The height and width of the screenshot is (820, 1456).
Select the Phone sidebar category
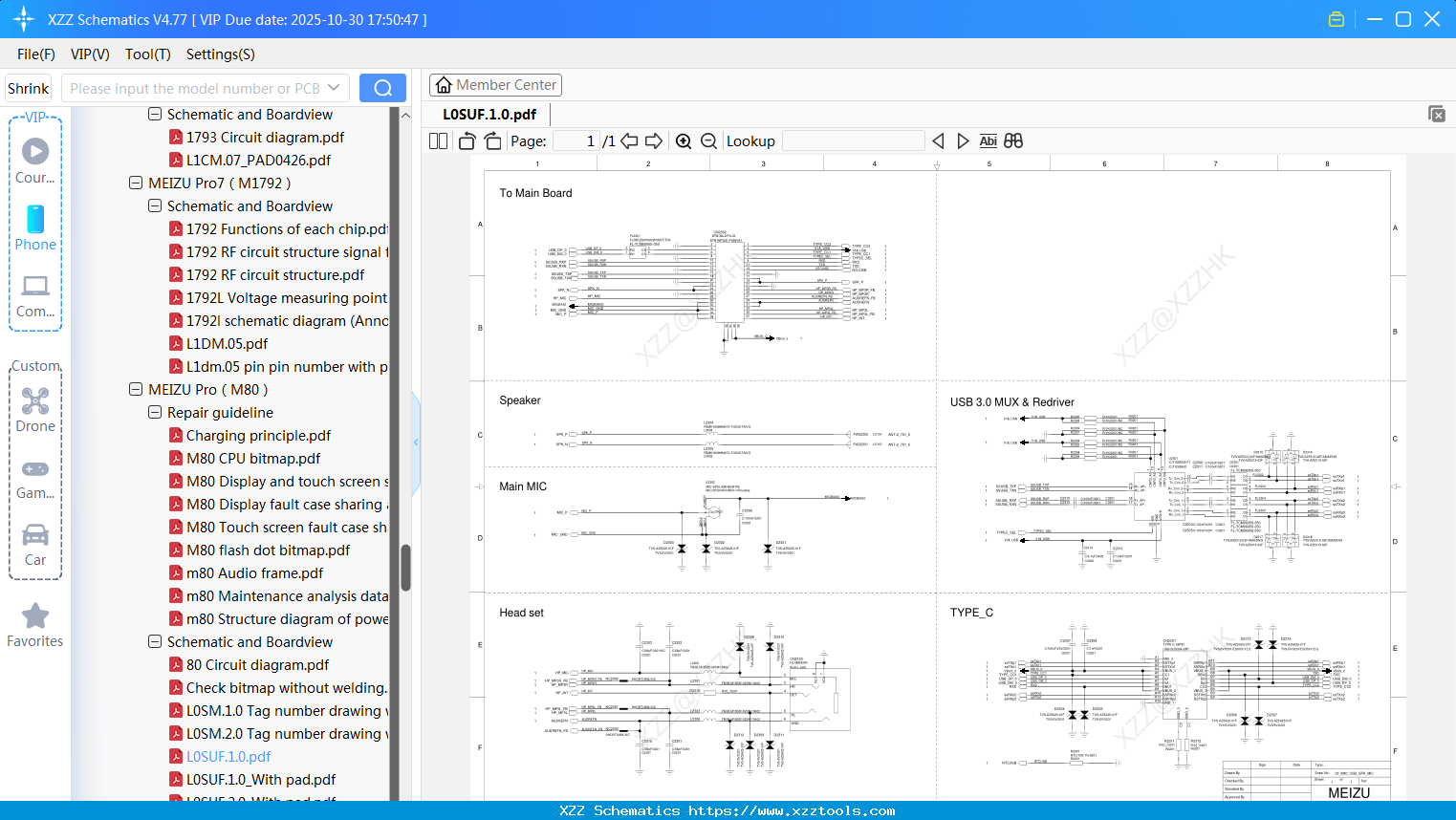click(x=35, y=228)
